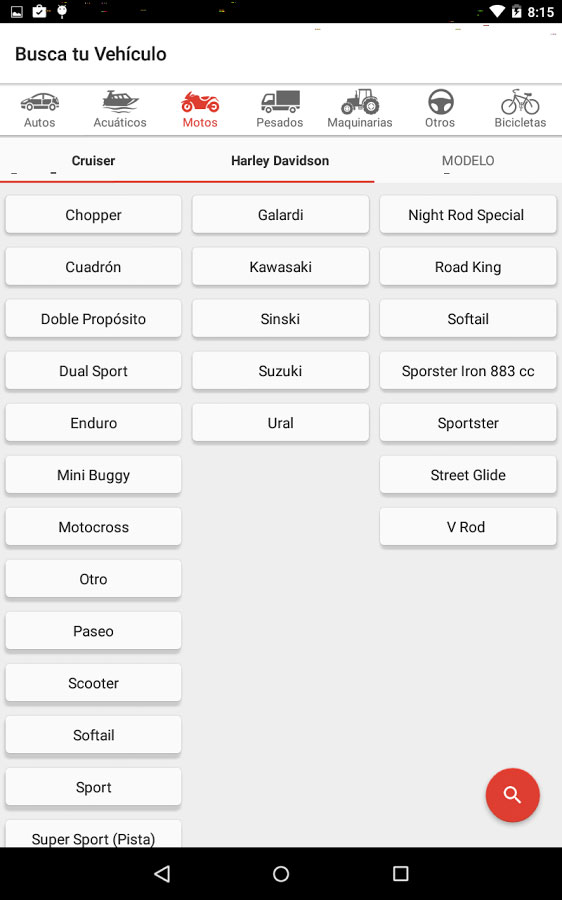Tap the Motos motorcycle icon
Viewport: 562px width, 900px height.
point(200,102)
